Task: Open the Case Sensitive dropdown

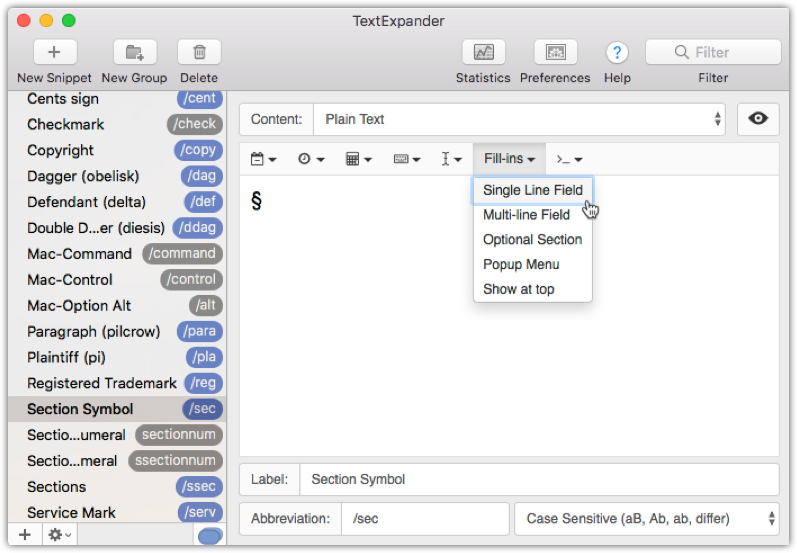Action: pos(647,518)
